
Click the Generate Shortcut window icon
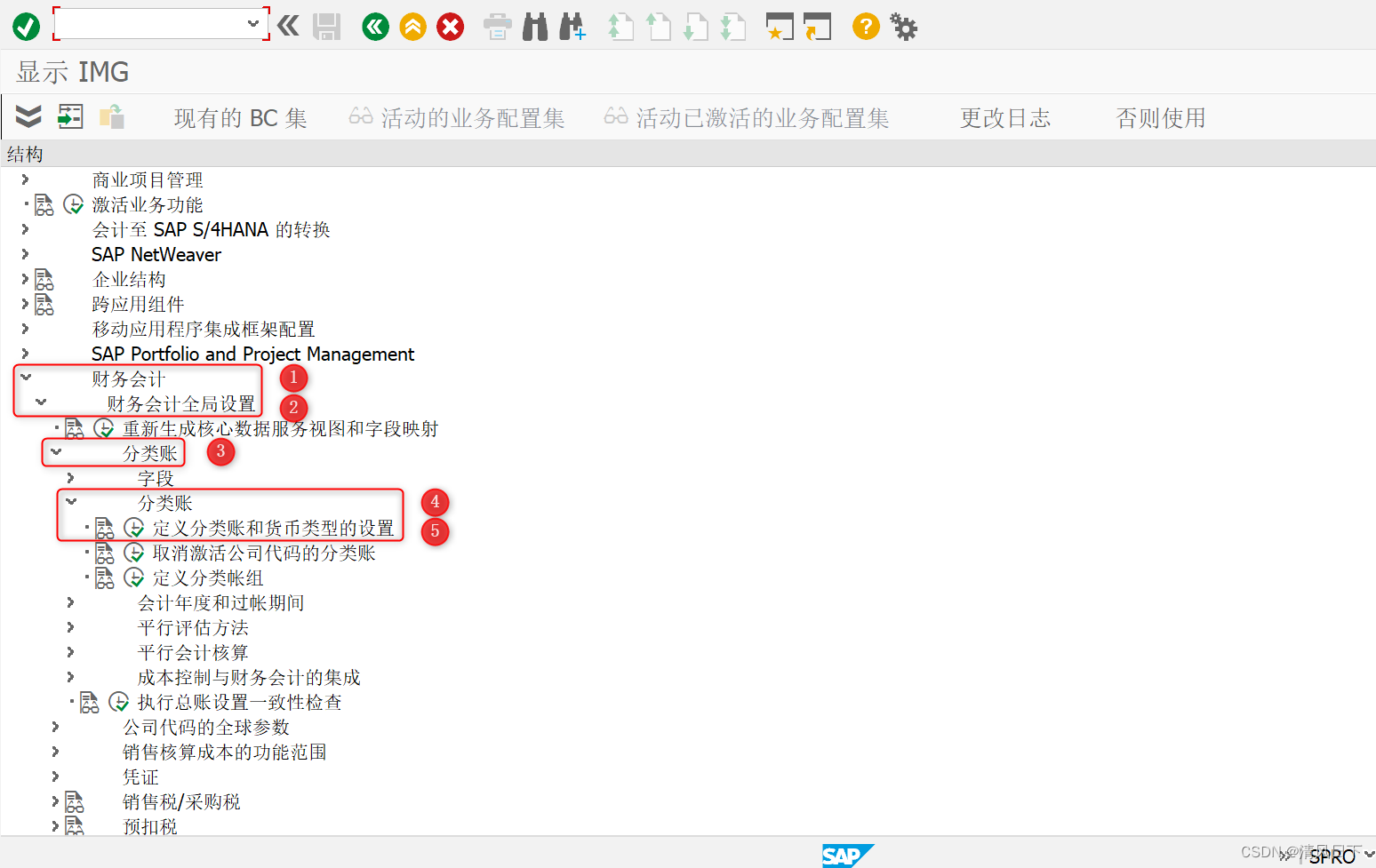click(x=817, y=27)
